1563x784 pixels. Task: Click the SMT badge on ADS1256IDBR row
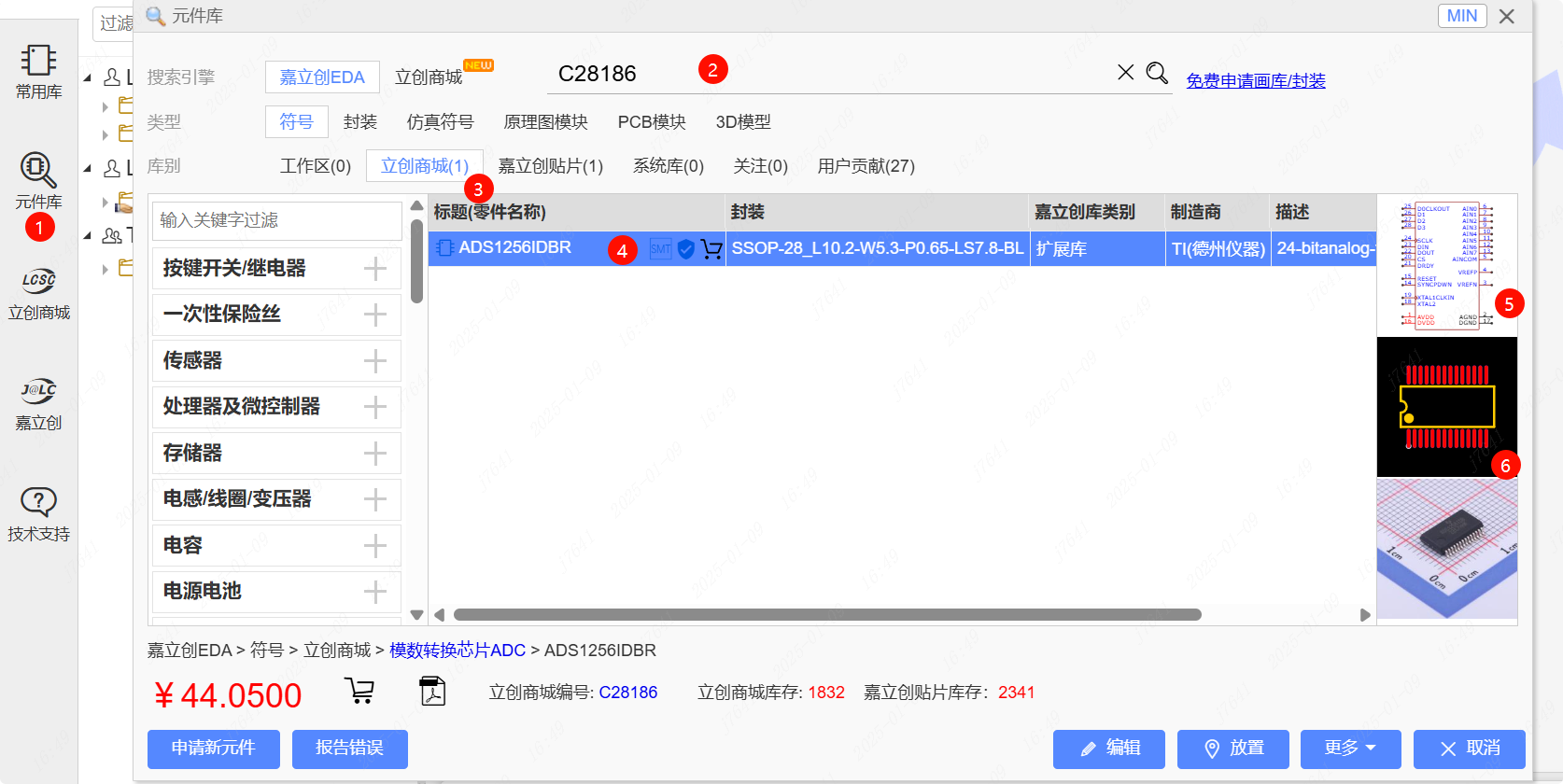[x=660, y=249]
